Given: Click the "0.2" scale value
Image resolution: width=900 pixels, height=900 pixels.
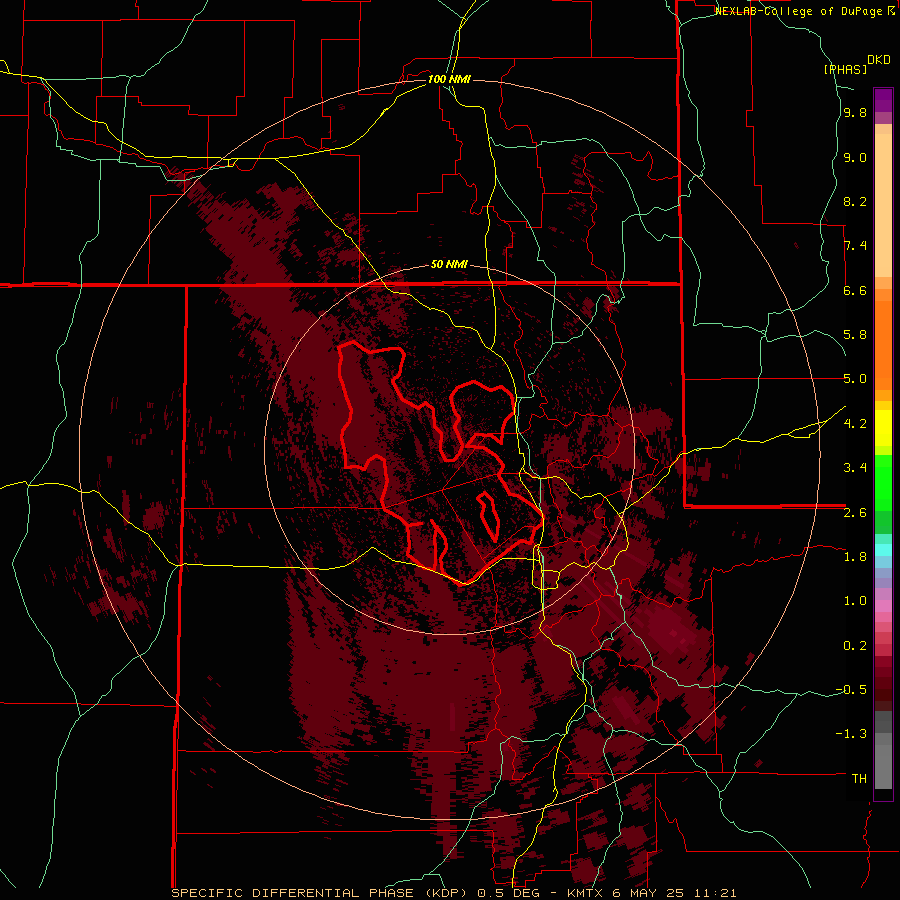Looking at the screenshot, I should click(x=855, y=646).
